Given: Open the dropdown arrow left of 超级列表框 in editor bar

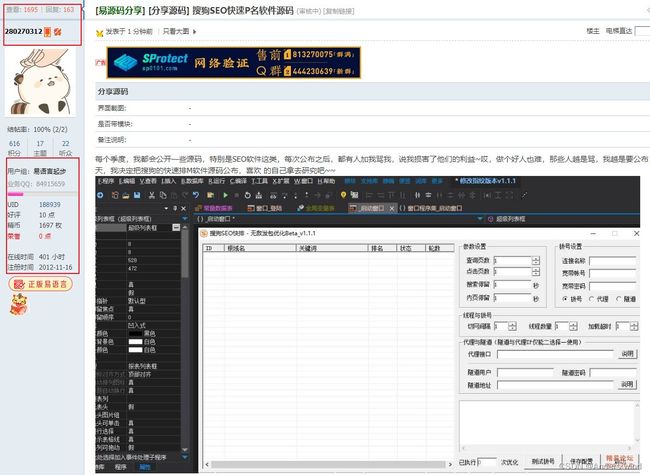Looking at the screenshot, I should coord(480,218).
